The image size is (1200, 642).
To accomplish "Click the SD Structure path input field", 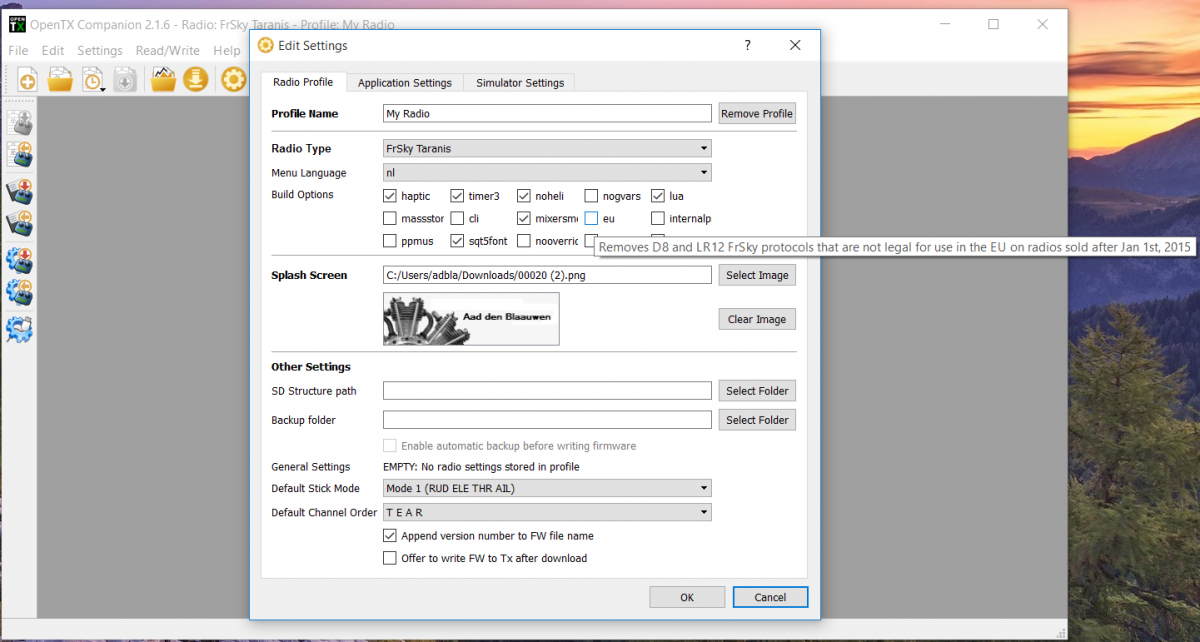I will tap(547, 391).
